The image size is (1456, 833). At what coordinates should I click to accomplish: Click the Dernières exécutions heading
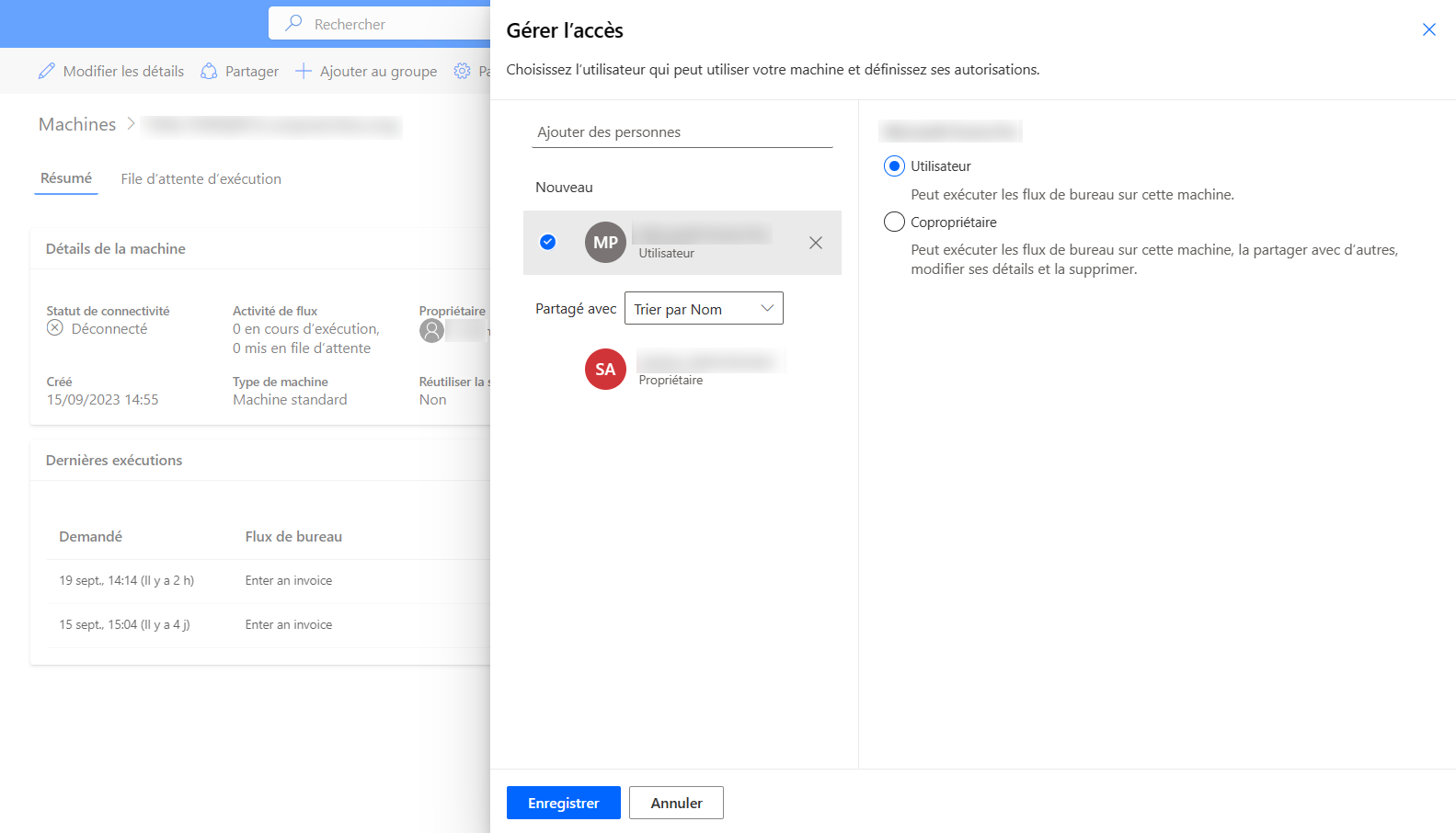point(114,460)
